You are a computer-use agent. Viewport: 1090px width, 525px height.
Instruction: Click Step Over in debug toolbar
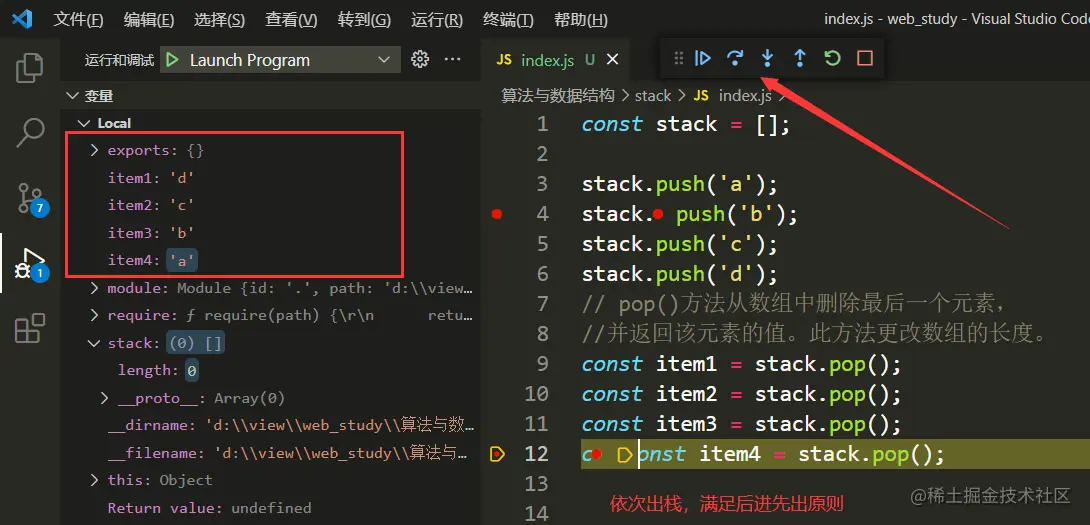click(735, 58)
